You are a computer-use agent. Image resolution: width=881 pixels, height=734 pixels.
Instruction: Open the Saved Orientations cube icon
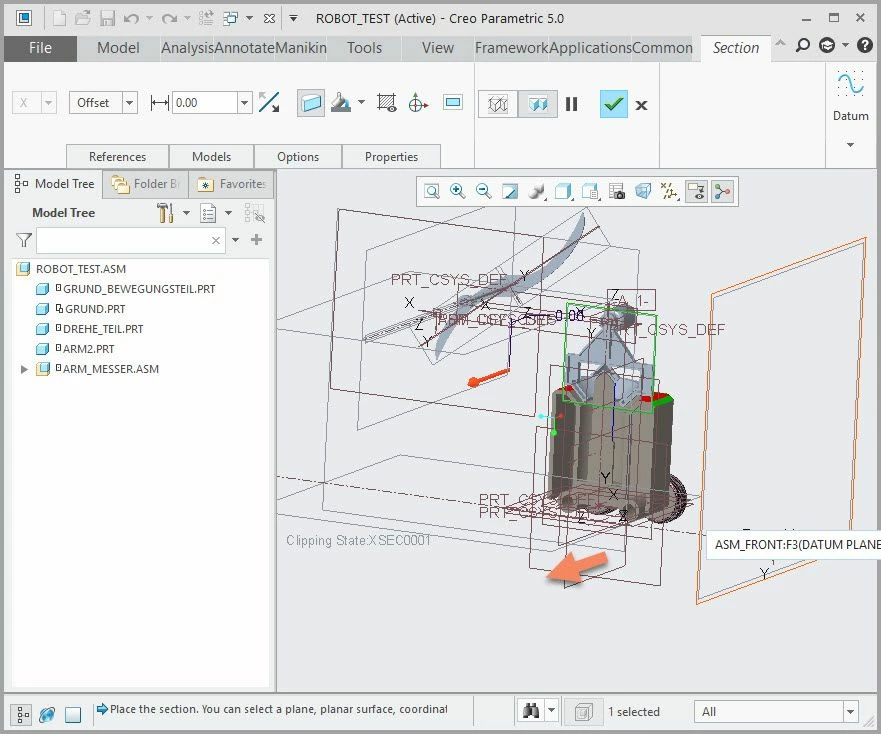(563, 192)
